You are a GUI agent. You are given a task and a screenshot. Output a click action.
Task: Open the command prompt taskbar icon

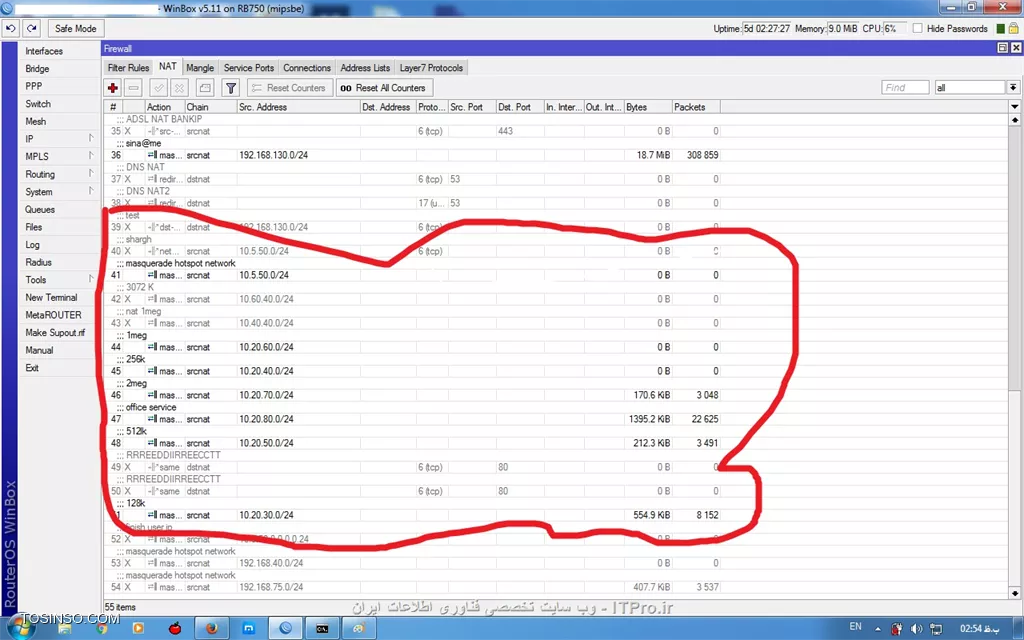(x=322, y=628)
